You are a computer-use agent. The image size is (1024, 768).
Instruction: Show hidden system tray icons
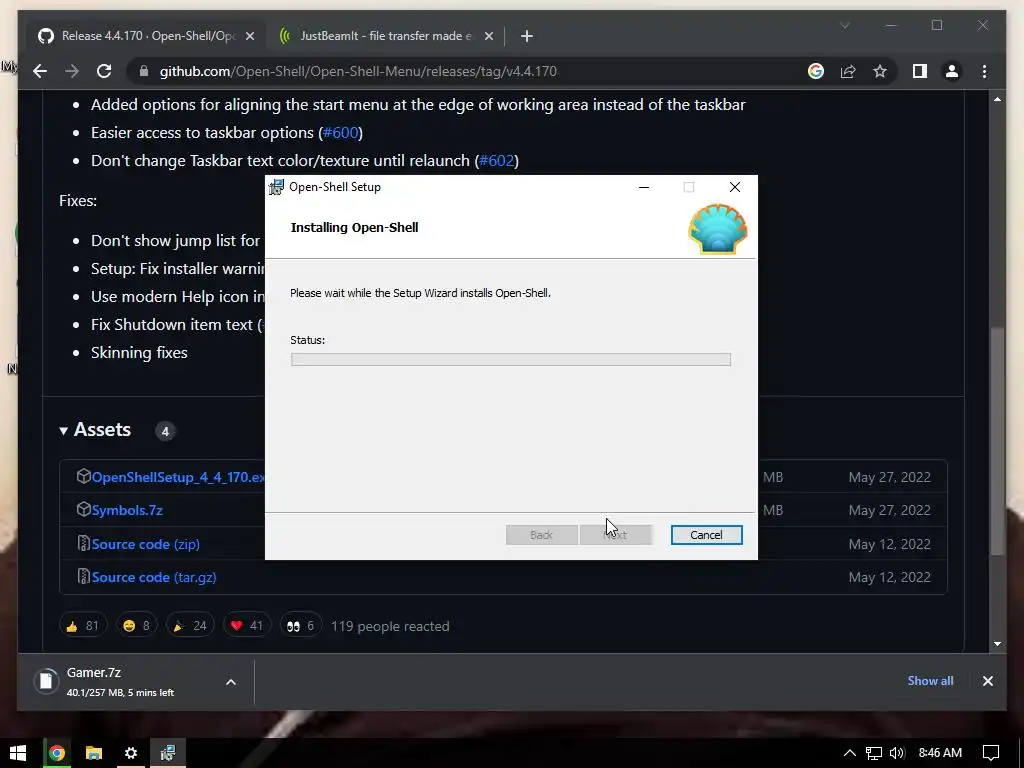pos(849,754)
